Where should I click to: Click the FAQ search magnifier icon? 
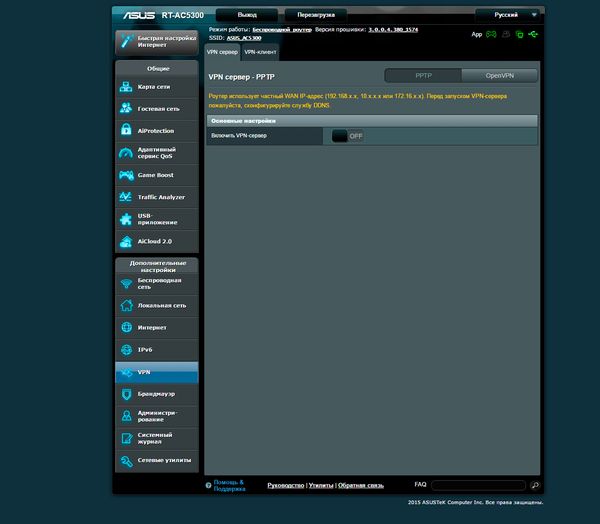[535, 485]
